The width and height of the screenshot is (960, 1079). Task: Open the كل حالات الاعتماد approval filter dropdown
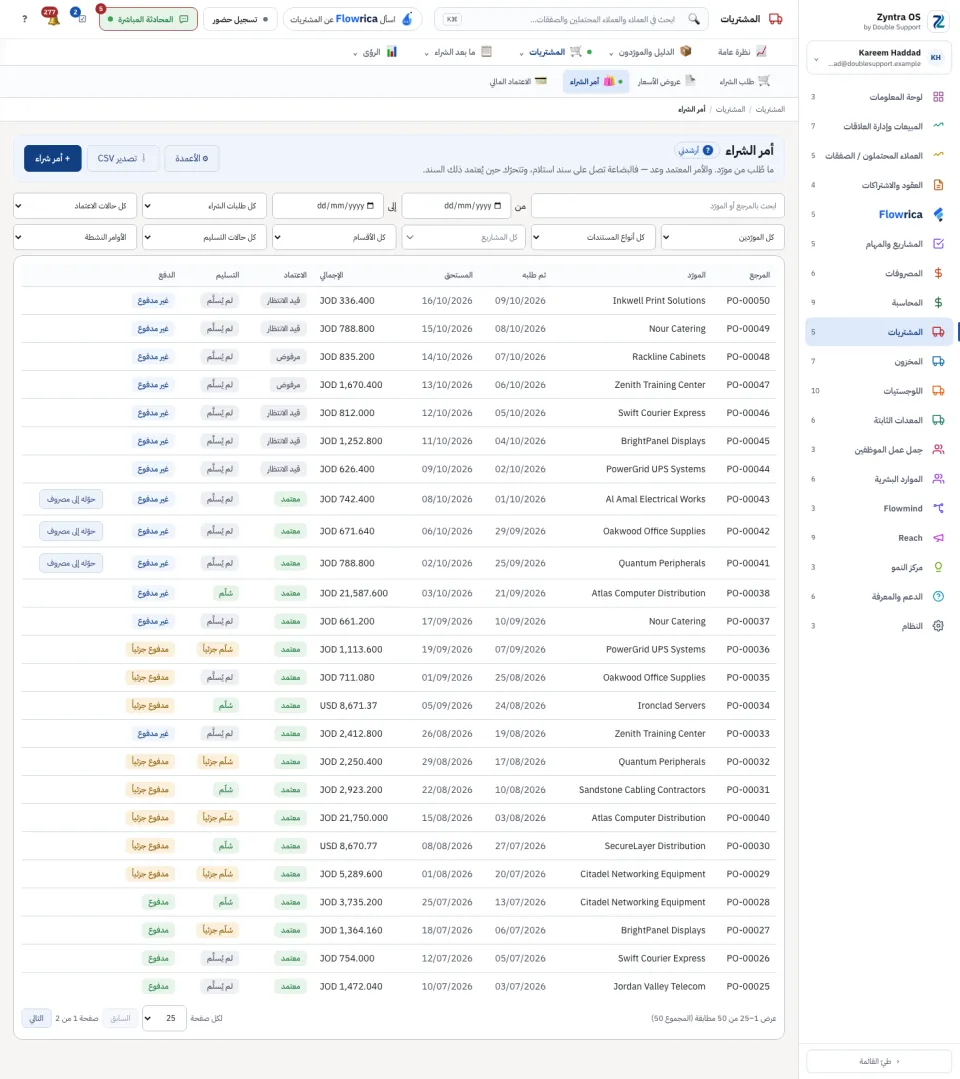pos(75,206)
